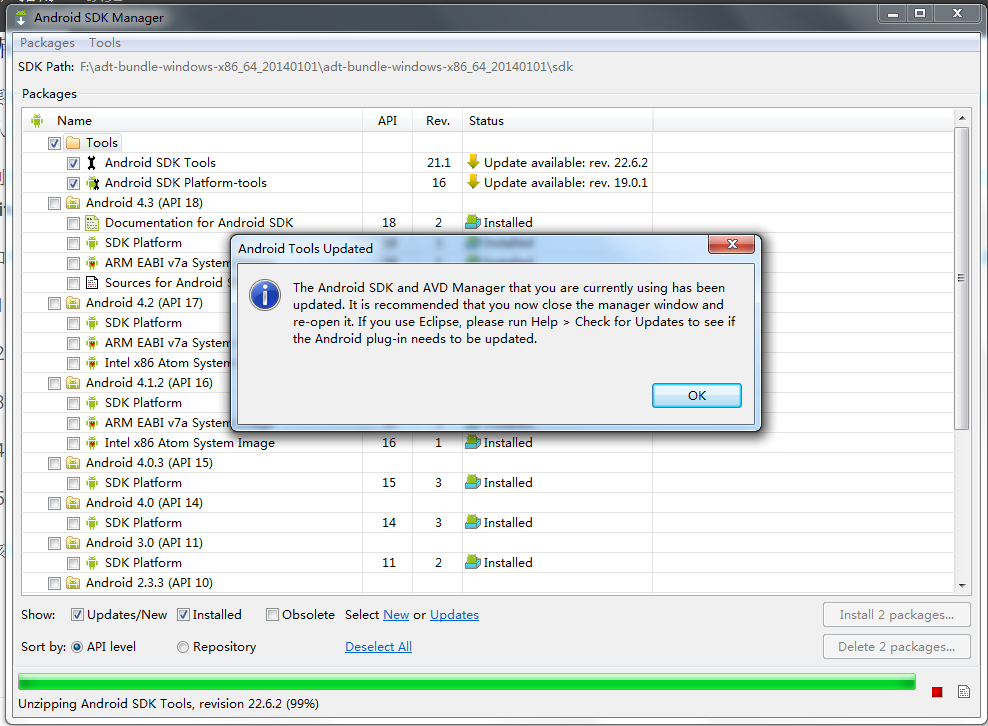Select the Android 2.3.3 (API 10) row
Screen dimensions: 988x726
488,583
